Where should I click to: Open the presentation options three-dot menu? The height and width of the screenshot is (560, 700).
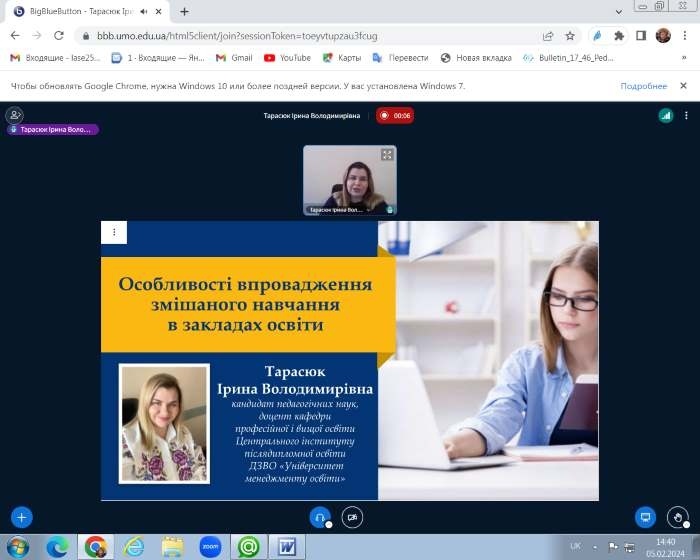click(x=114, y=232)
